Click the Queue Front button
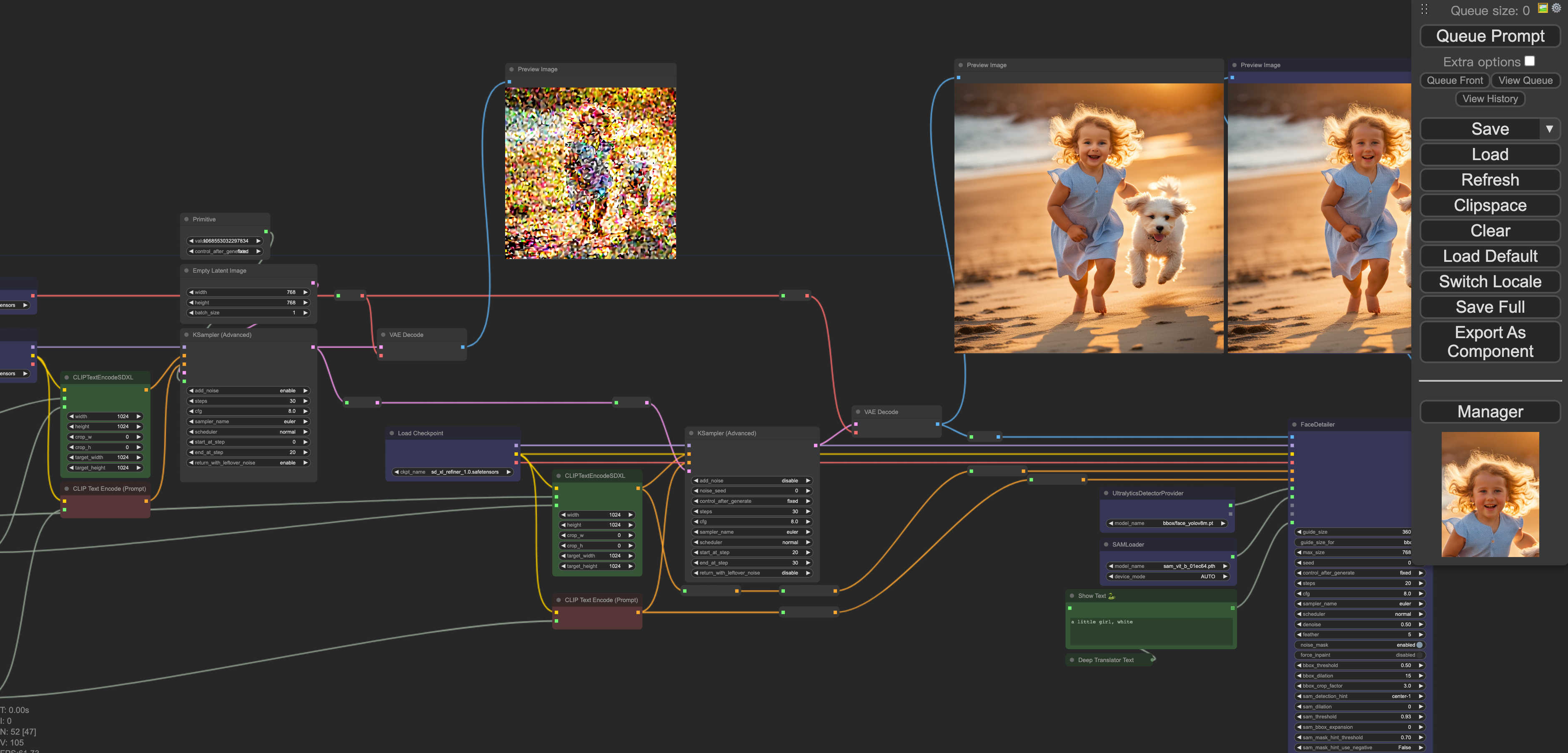The width and height of the screenshot is (1568, 753). (x=1454, y=80)
